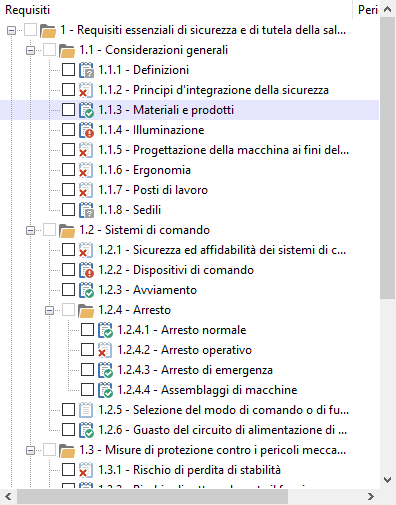The width and height of the screenshot is (396, 505).
Task: Click the folder icon of 1.3 Misure di protezione
Action: pos(67,450)
